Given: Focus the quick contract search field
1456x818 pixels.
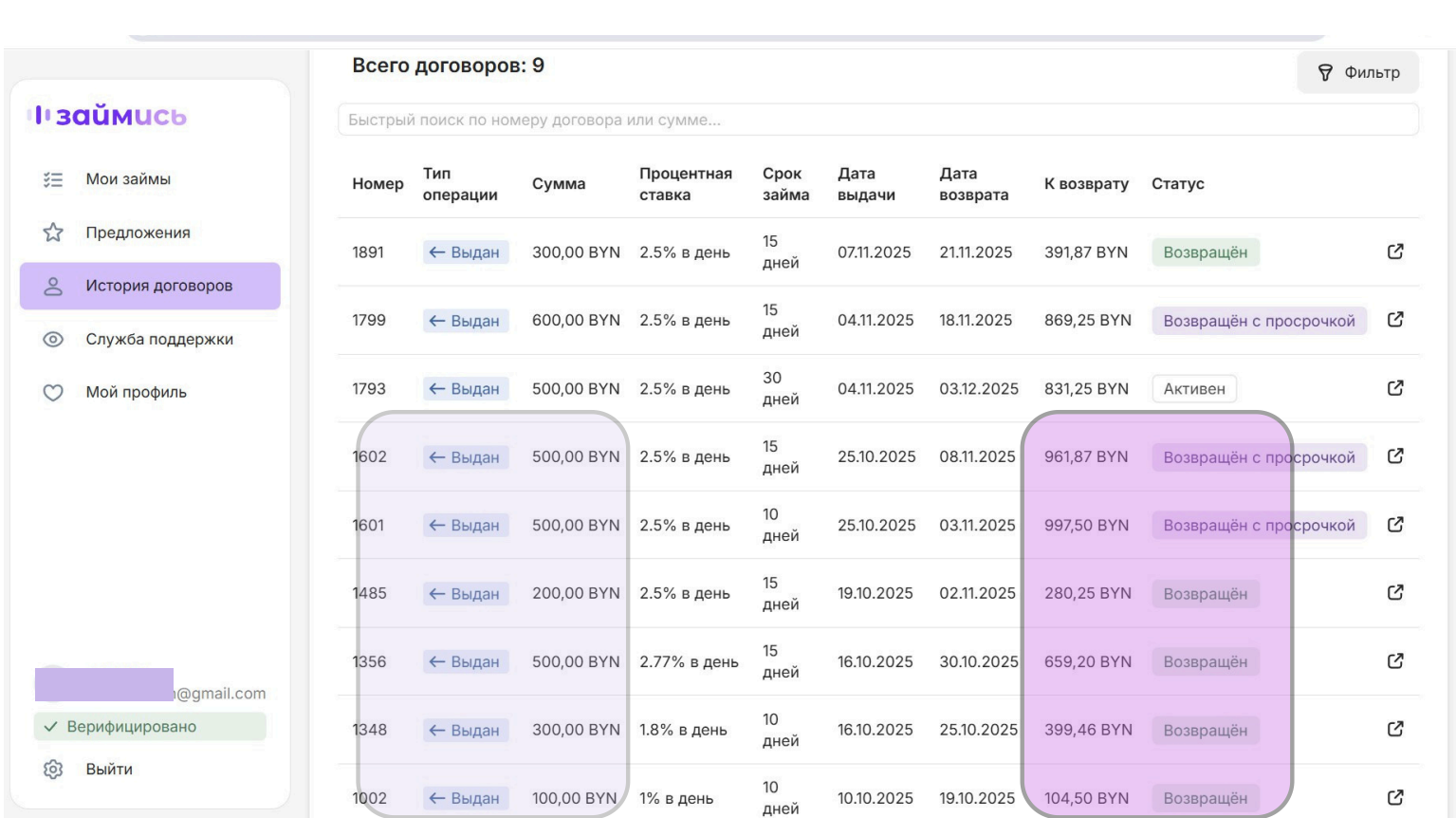Looking at the screenshot, I should pyautogui.click(x=877, y=121).
